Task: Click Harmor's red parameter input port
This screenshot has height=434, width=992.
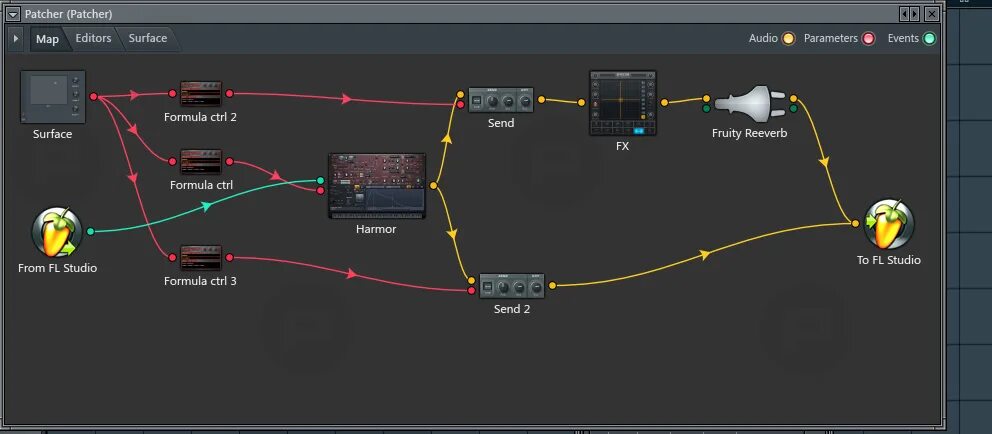Action: point(321,190)
